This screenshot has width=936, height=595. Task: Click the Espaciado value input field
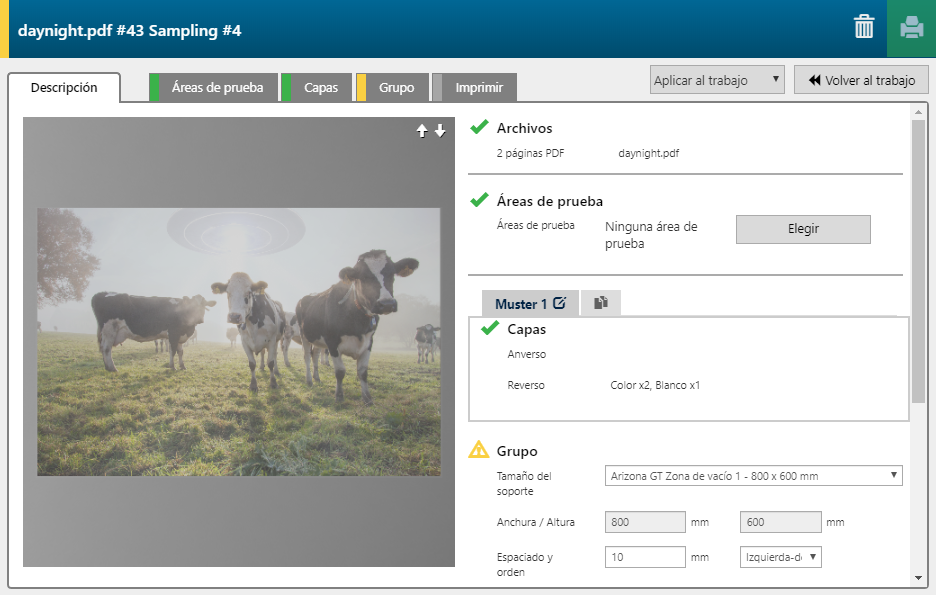(x=645, y=557)
